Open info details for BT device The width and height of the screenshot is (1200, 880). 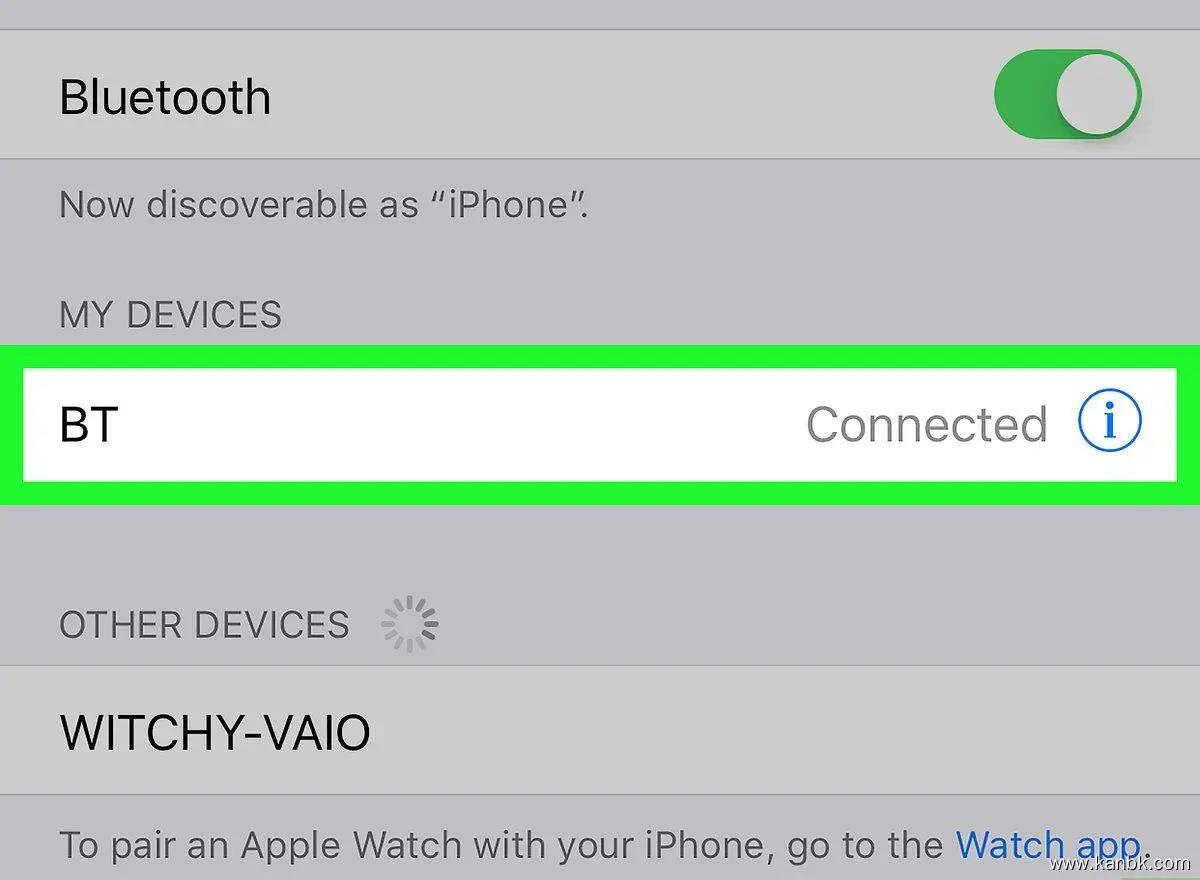[1109, 424]
